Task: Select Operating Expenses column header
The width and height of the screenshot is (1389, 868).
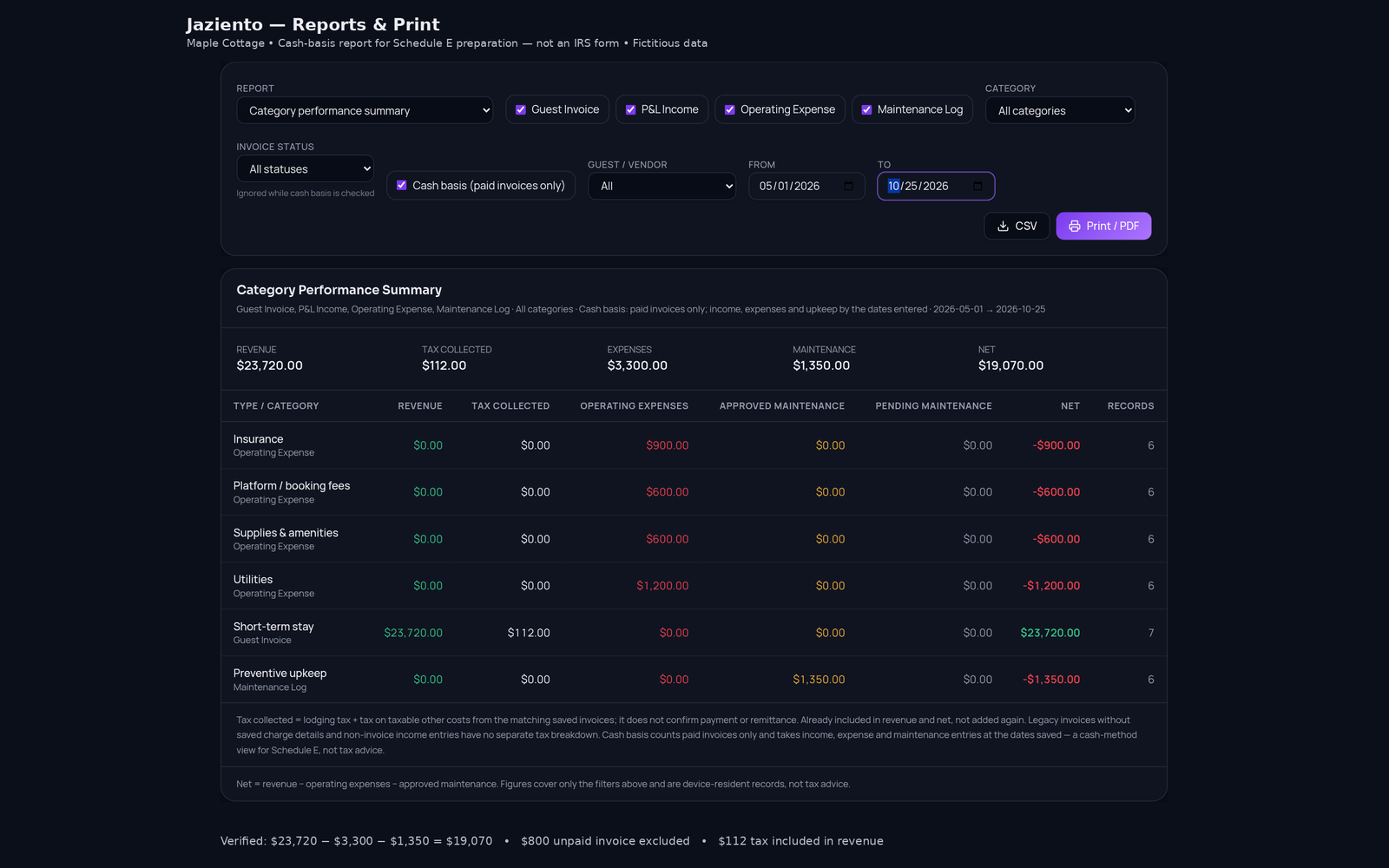Action: click(634, 406)
